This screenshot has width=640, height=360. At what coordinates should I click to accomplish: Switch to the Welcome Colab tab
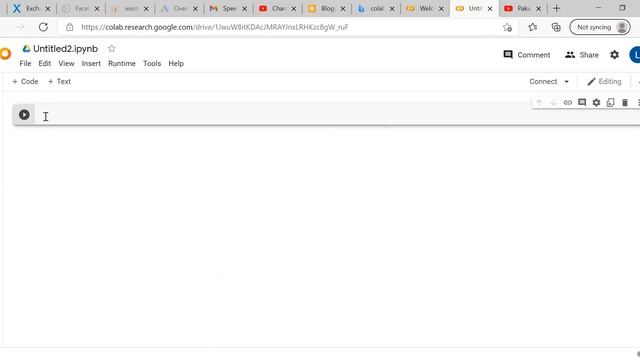[424, 9]
